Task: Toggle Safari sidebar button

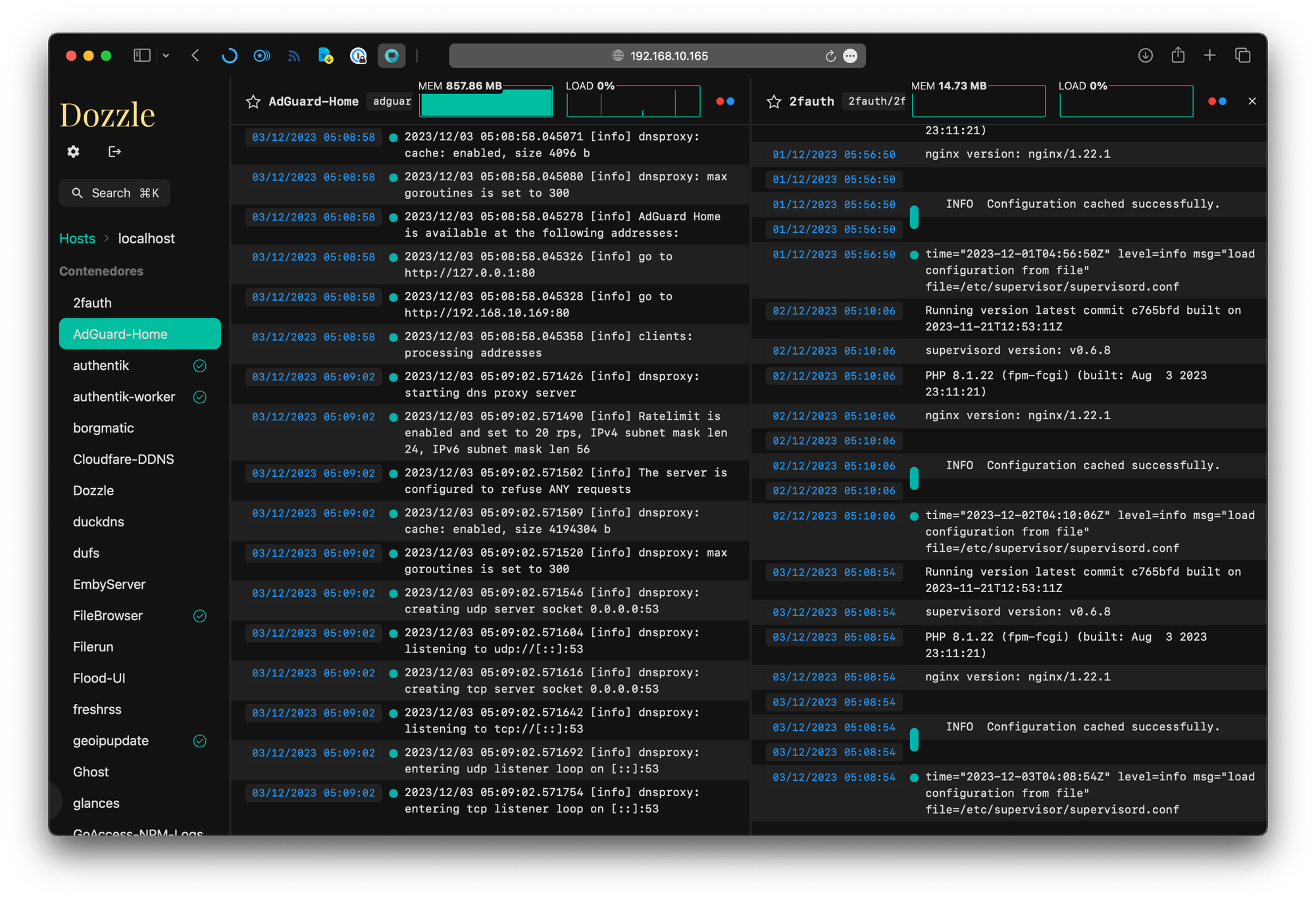Action: pyautogui.click(x=142, y=55)
